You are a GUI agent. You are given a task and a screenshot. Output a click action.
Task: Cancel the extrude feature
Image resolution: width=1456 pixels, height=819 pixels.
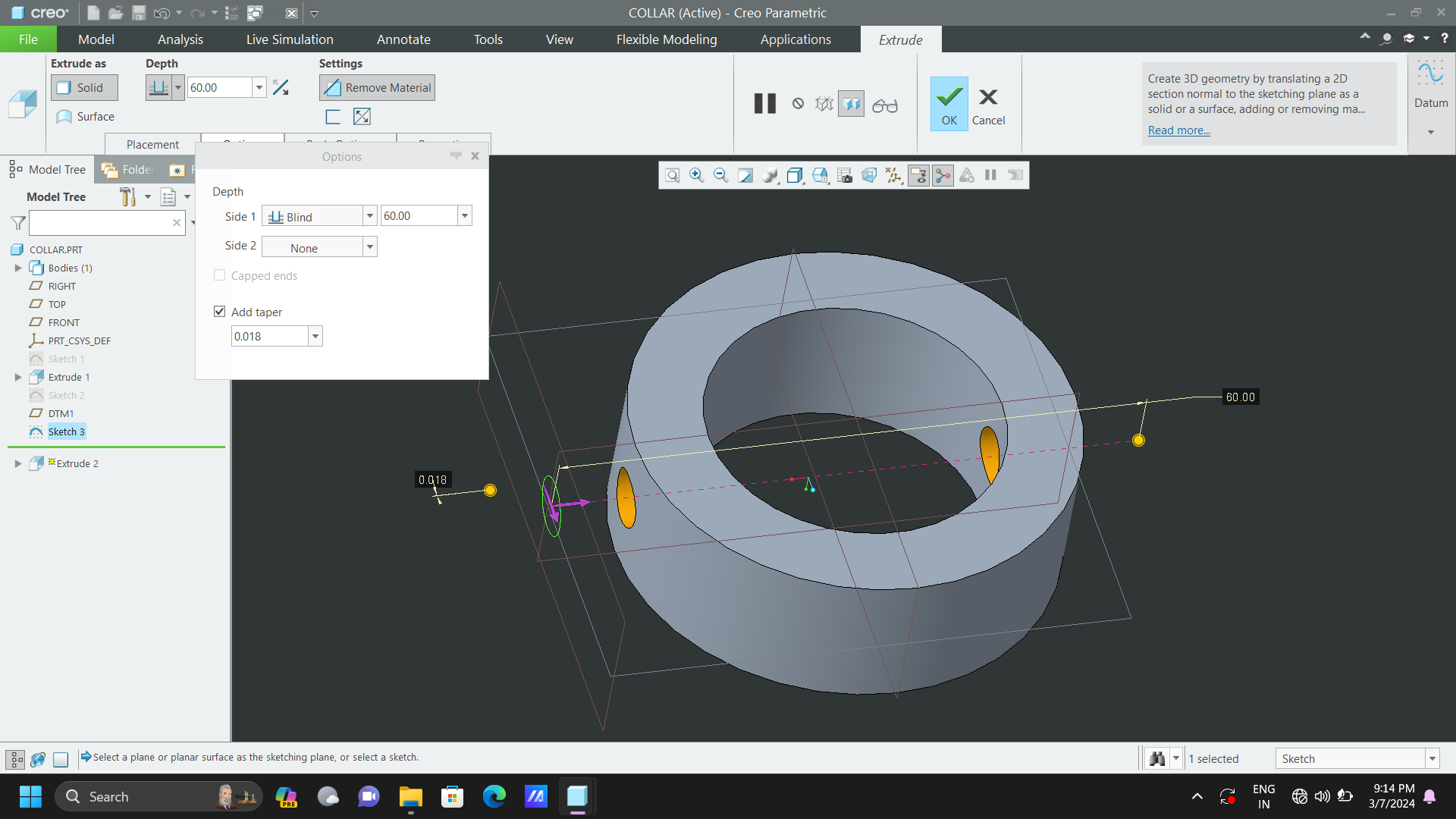(988, 105)
